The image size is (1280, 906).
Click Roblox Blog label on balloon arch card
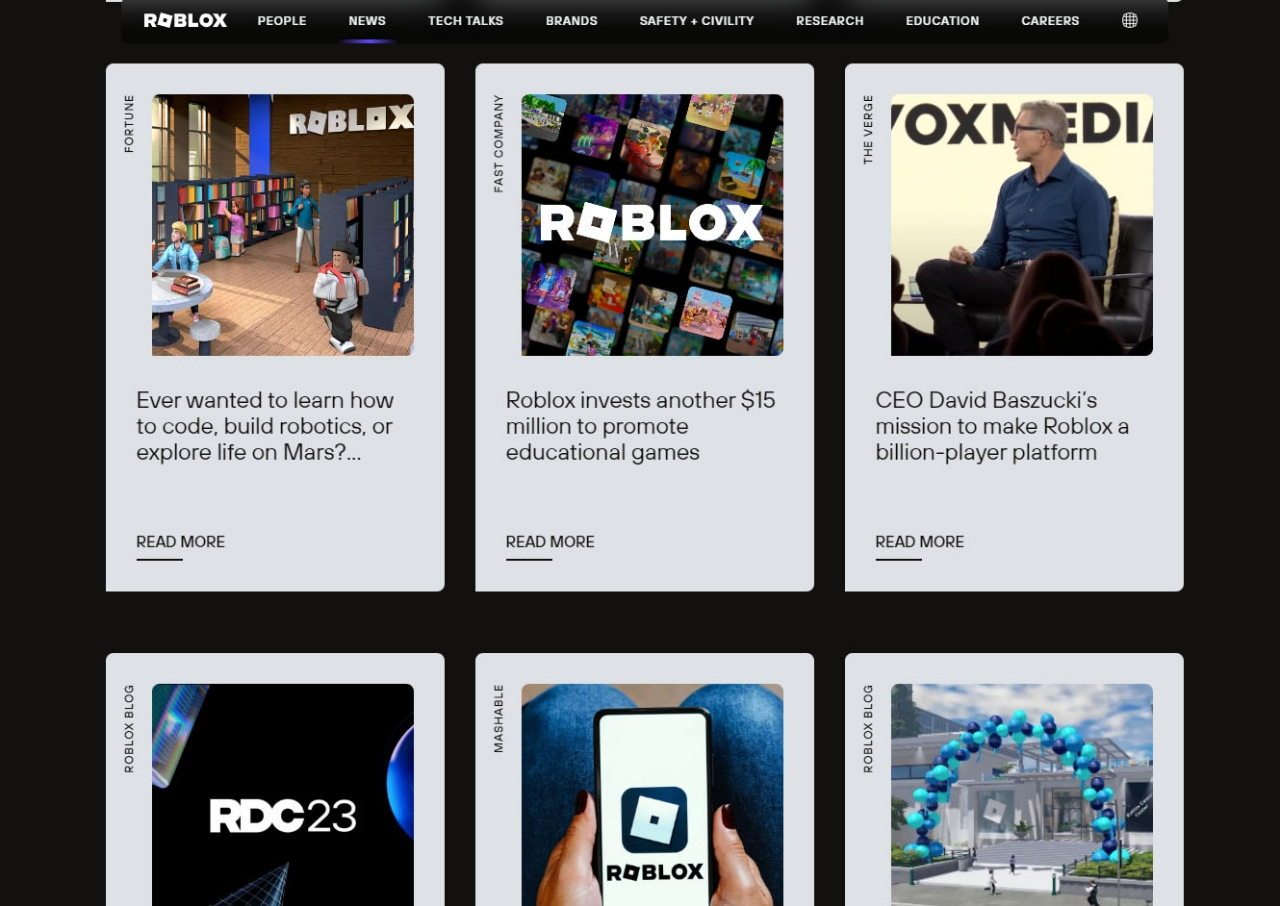pyautogui.click(x=868, y=728)
